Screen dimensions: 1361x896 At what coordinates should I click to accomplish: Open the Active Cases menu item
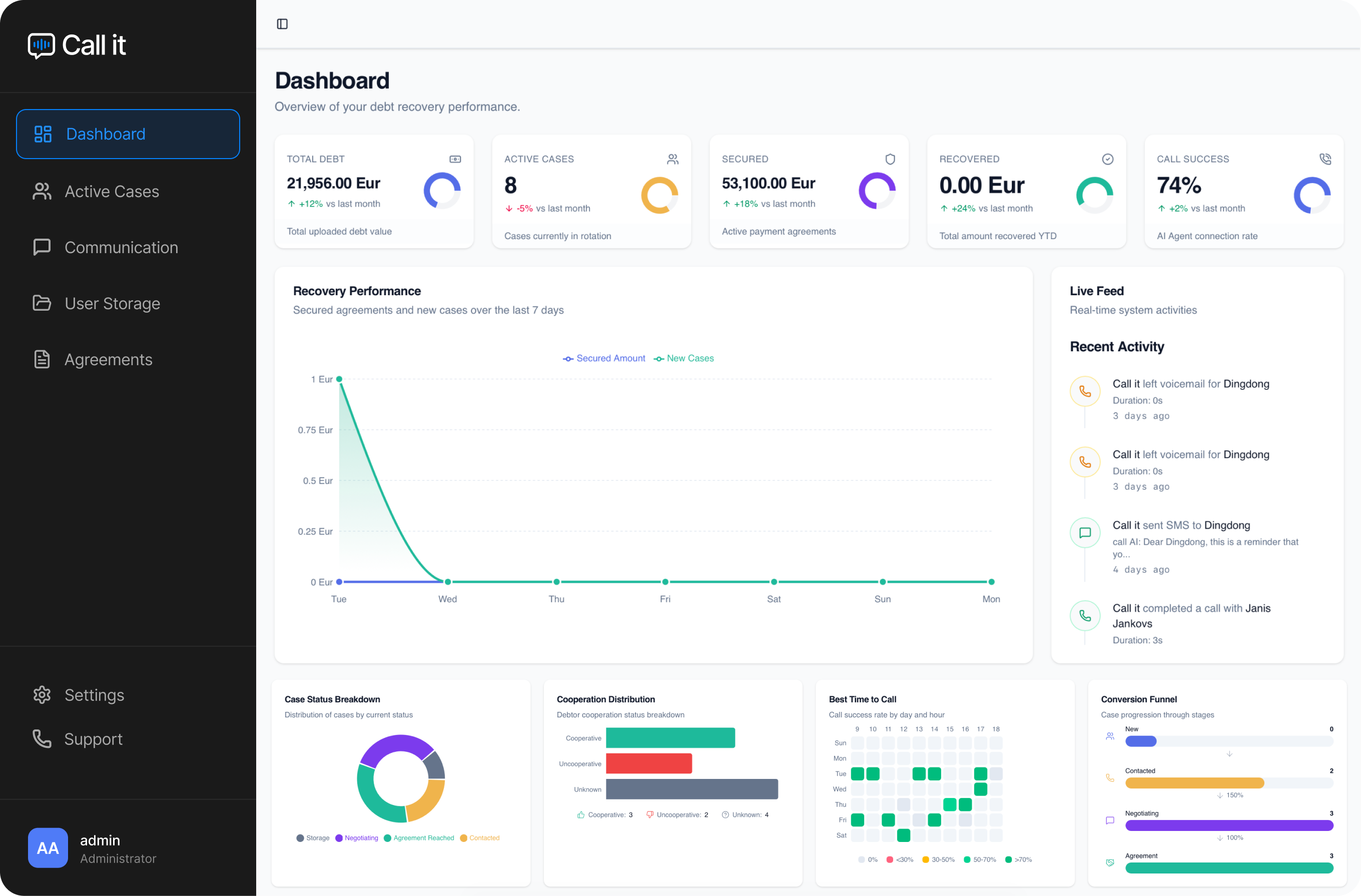click(112, 192)
